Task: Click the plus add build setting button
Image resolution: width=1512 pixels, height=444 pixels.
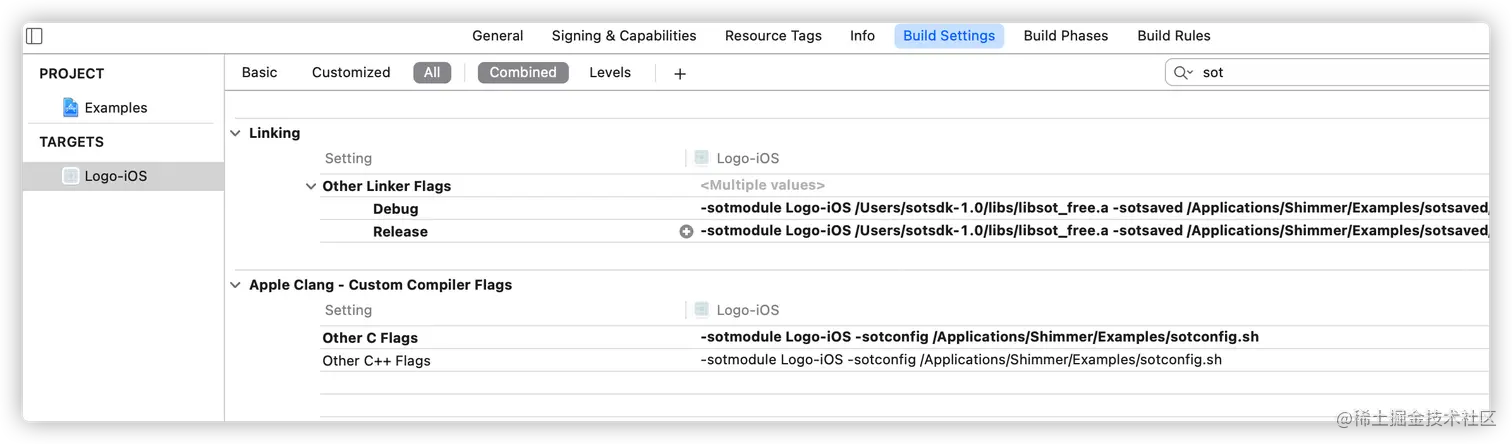Action: [x=680, y=73]
